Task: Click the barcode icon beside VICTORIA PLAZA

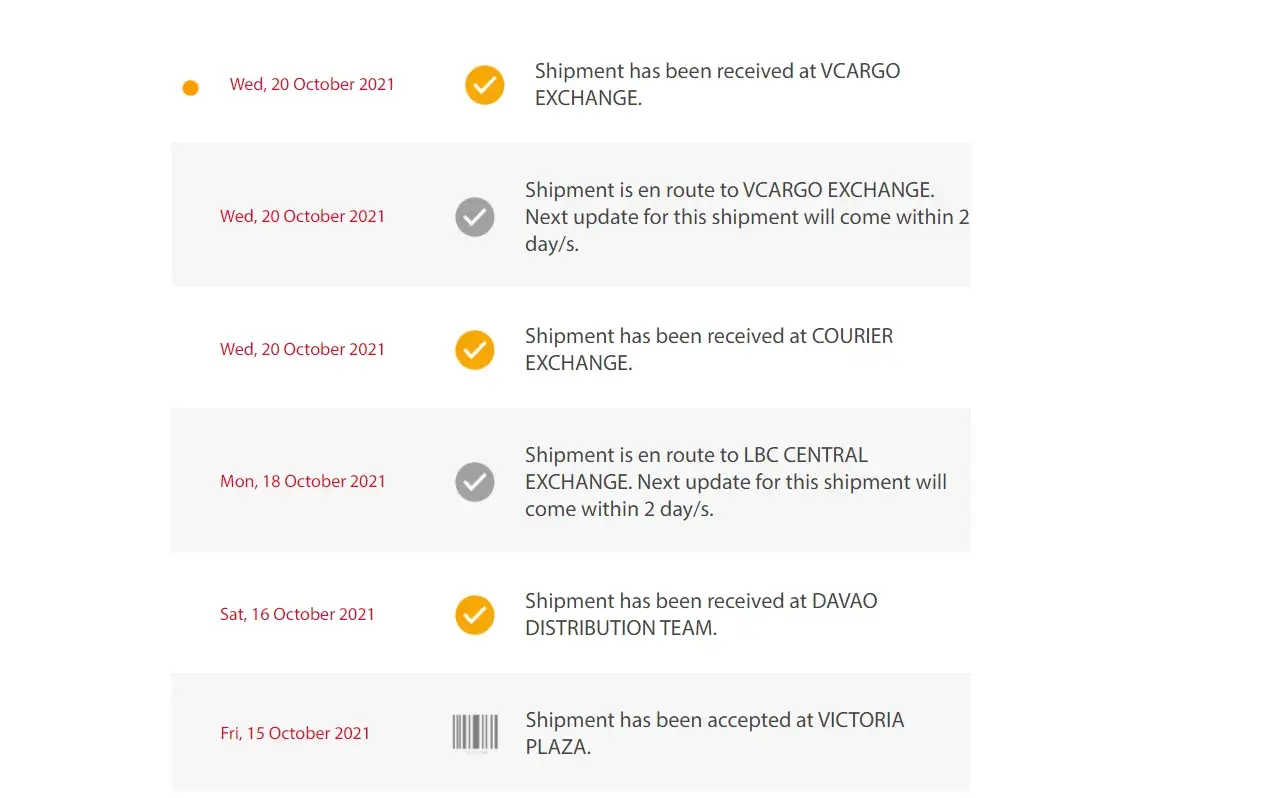Action: tap(475, 733)
